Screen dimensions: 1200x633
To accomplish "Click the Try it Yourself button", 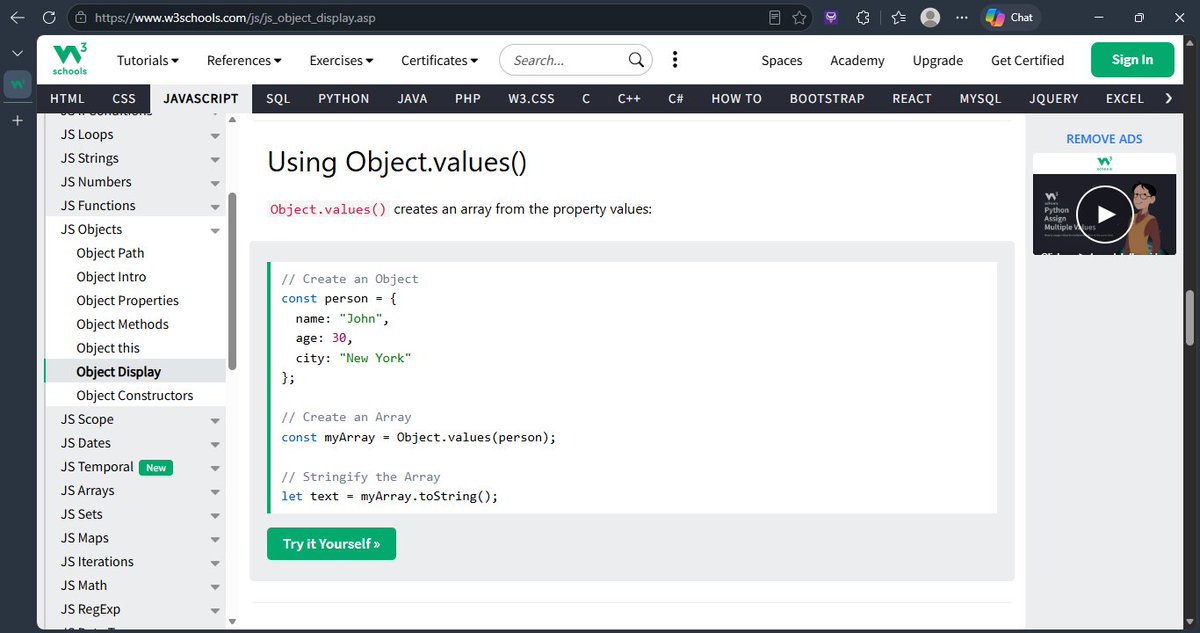I will [331, 544].
